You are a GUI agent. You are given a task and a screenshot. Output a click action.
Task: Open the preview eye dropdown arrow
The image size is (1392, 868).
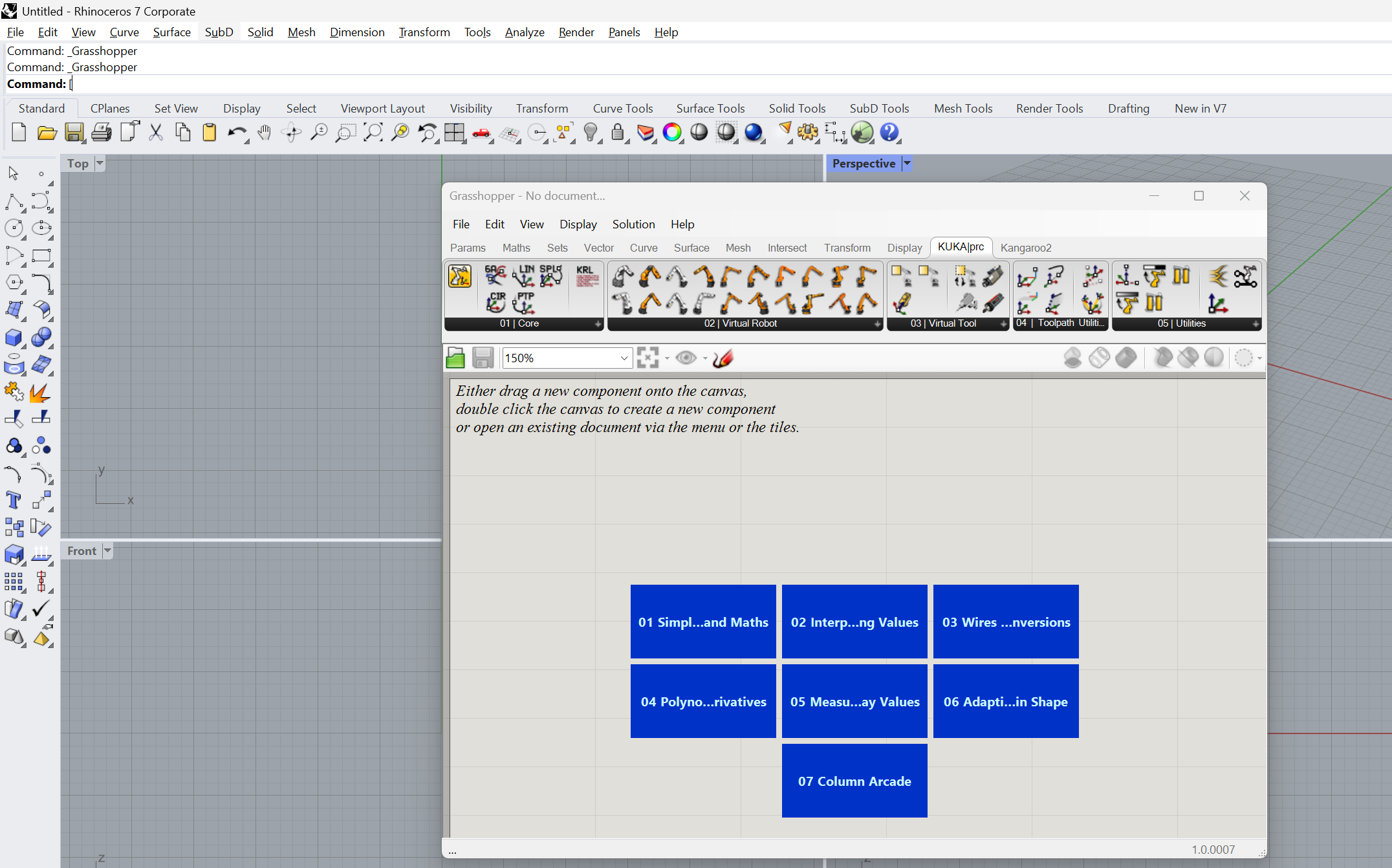[705, 358]
